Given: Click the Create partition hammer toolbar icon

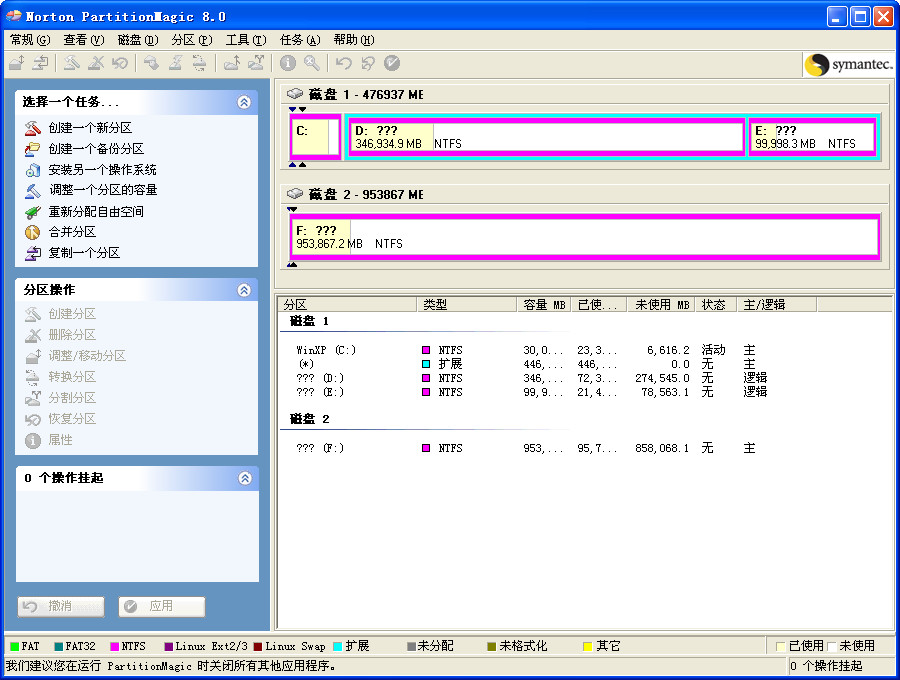Looking at the screenshot, I should pyautogui.click(x=72, y=63).
